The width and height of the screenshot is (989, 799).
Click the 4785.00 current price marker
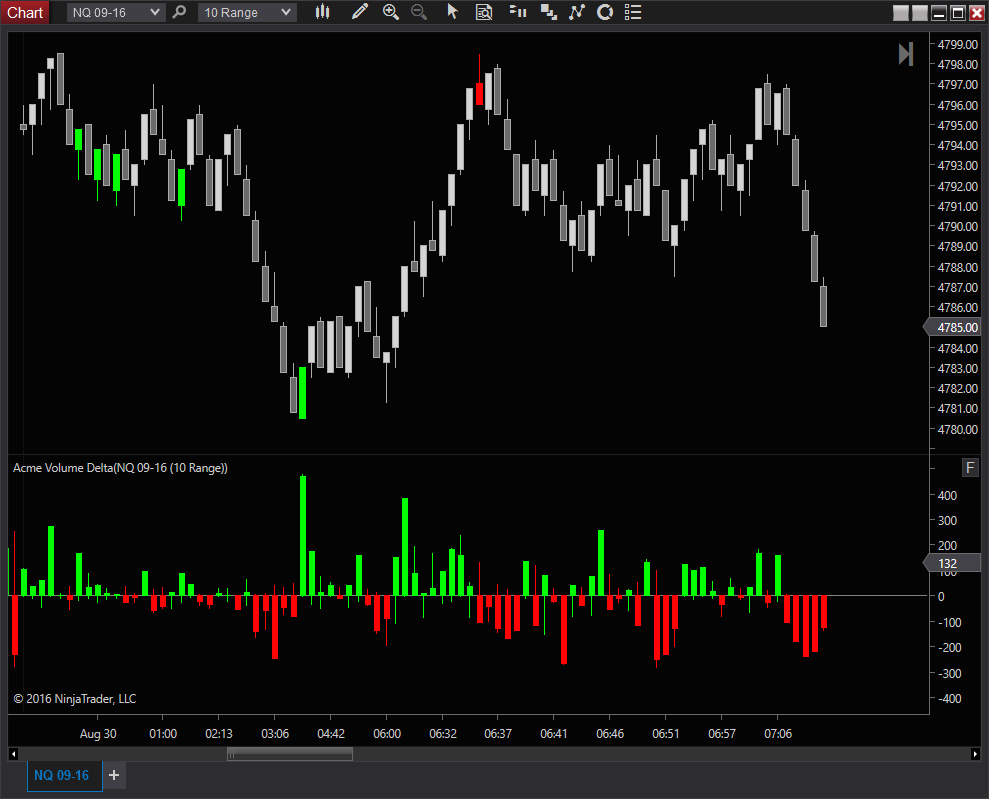click(x=952, y=327)
